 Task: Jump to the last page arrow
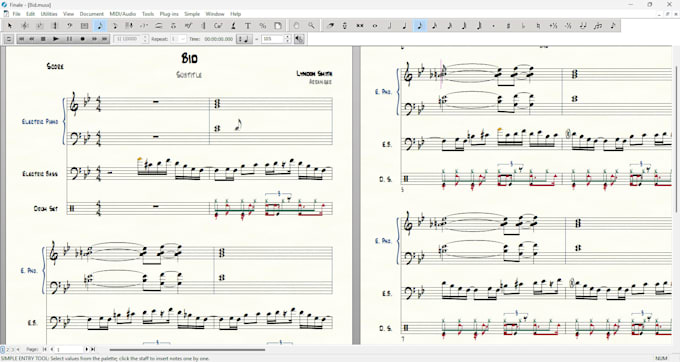(92, 349)
